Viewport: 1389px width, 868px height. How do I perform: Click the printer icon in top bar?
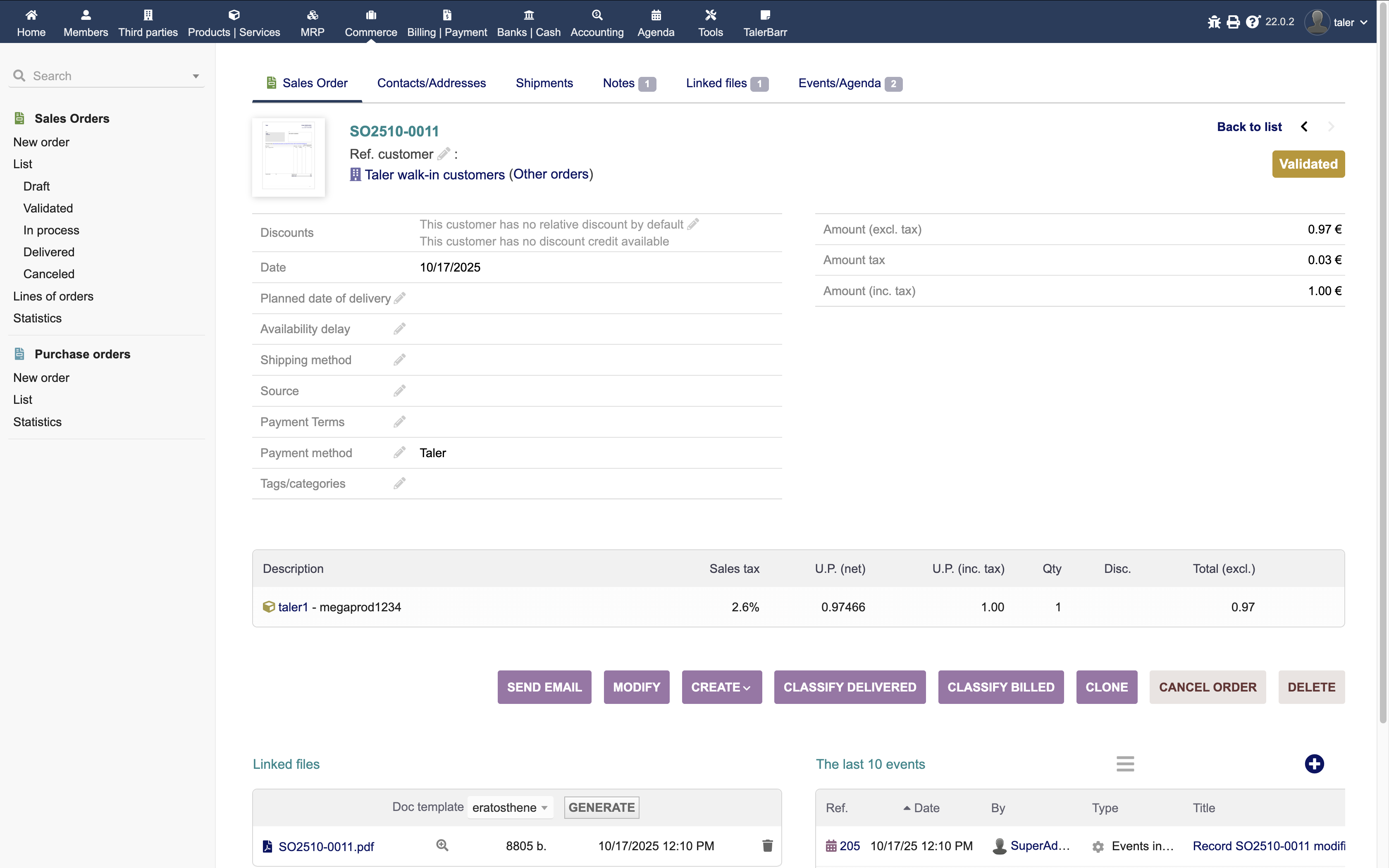pos(1233,22)
